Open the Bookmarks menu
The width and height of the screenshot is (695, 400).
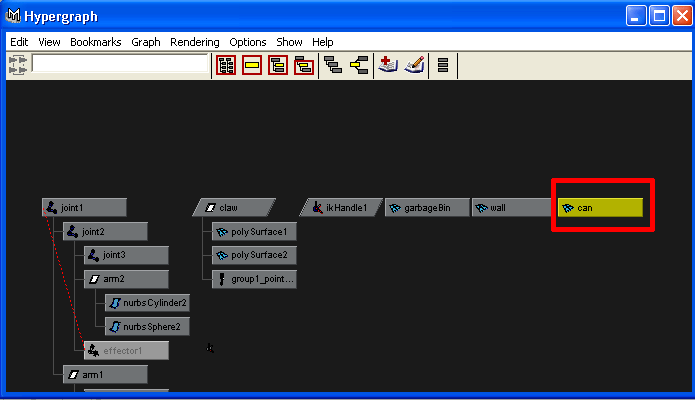pos(95,42)
